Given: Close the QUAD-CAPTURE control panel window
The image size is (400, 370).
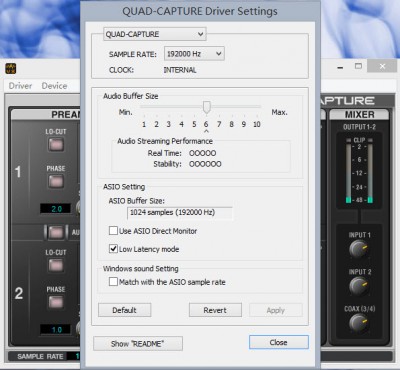Looking at the screenshot, I should 382,66.
